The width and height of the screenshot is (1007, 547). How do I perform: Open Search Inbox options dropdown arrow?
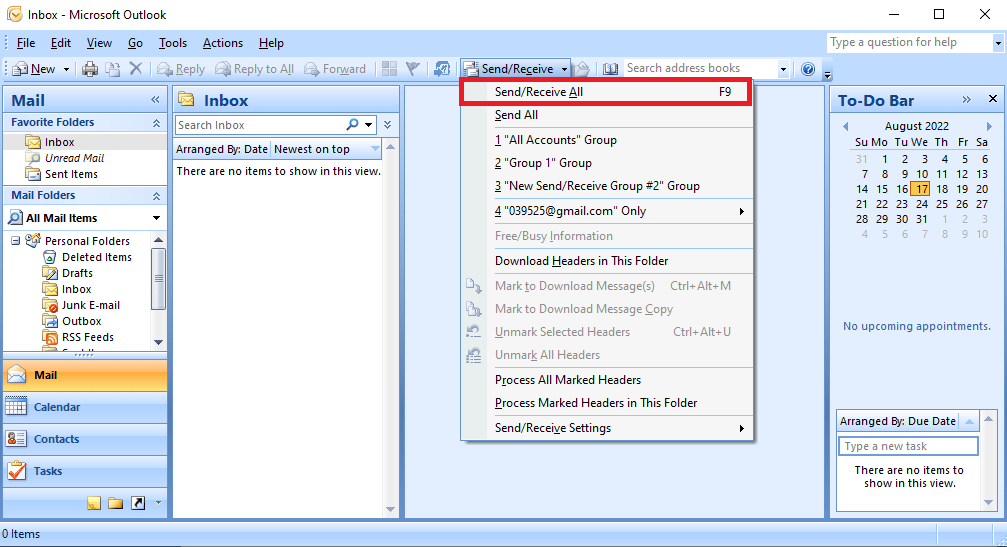click(369, 125)
